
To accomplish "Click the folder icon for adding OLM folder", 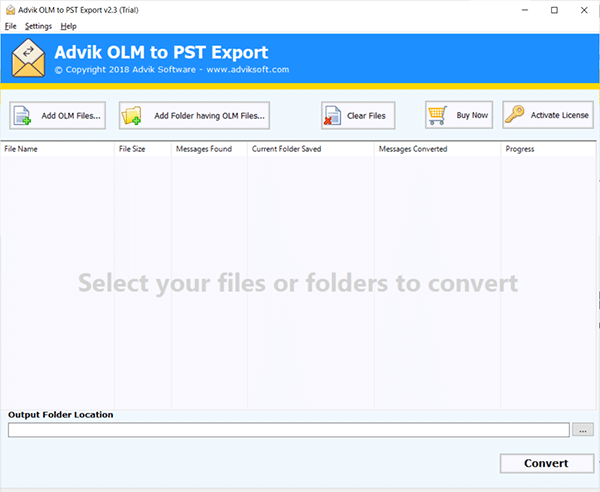I will [x=132, y=116].
